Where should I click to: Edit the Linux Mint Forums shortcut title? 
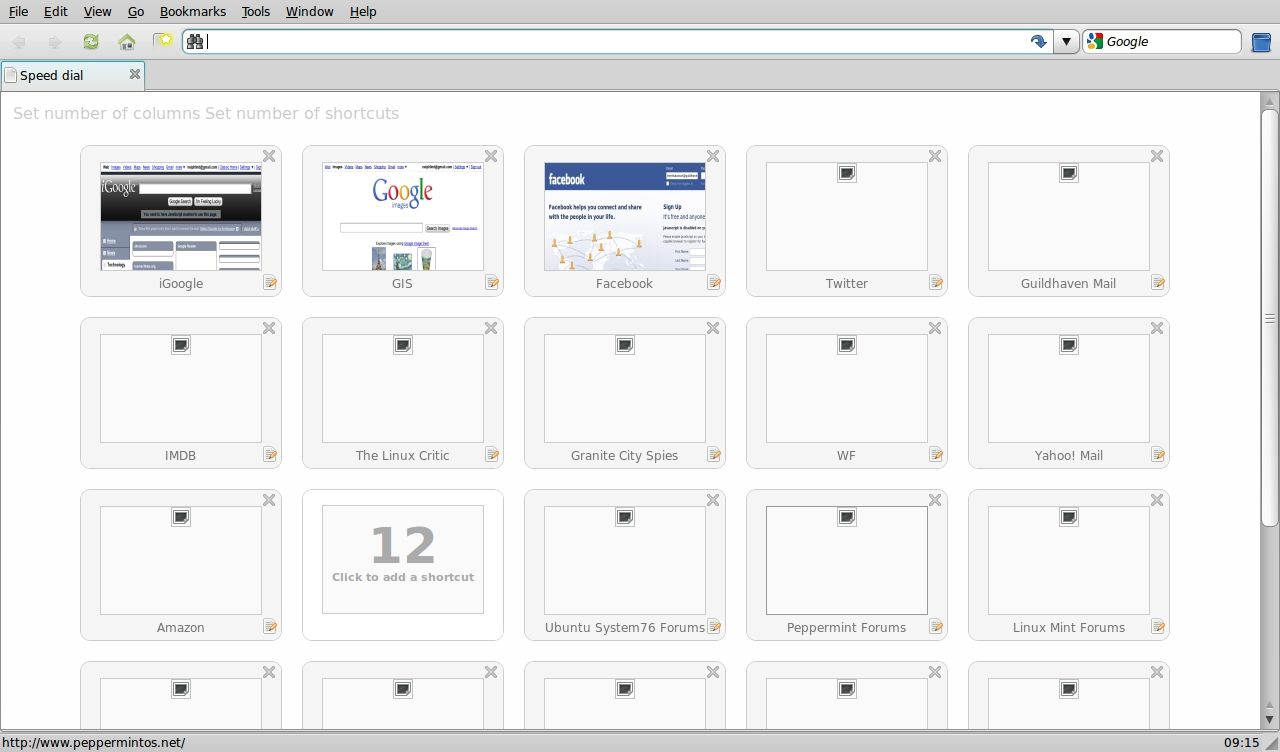[x=1158, y=627]
